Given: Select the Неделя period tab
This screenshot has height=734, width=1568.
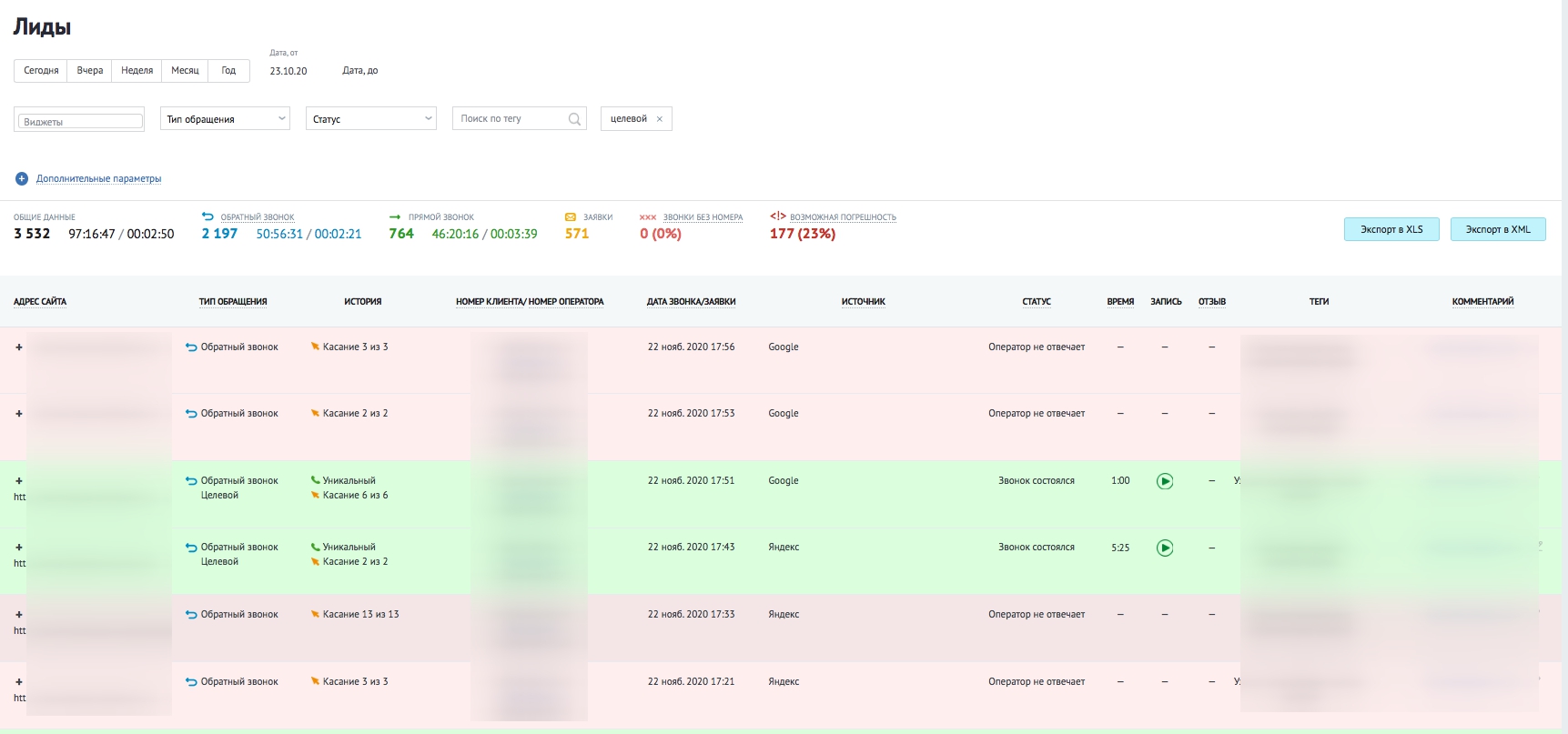Looking at the screenshot, I should (137, 70).
